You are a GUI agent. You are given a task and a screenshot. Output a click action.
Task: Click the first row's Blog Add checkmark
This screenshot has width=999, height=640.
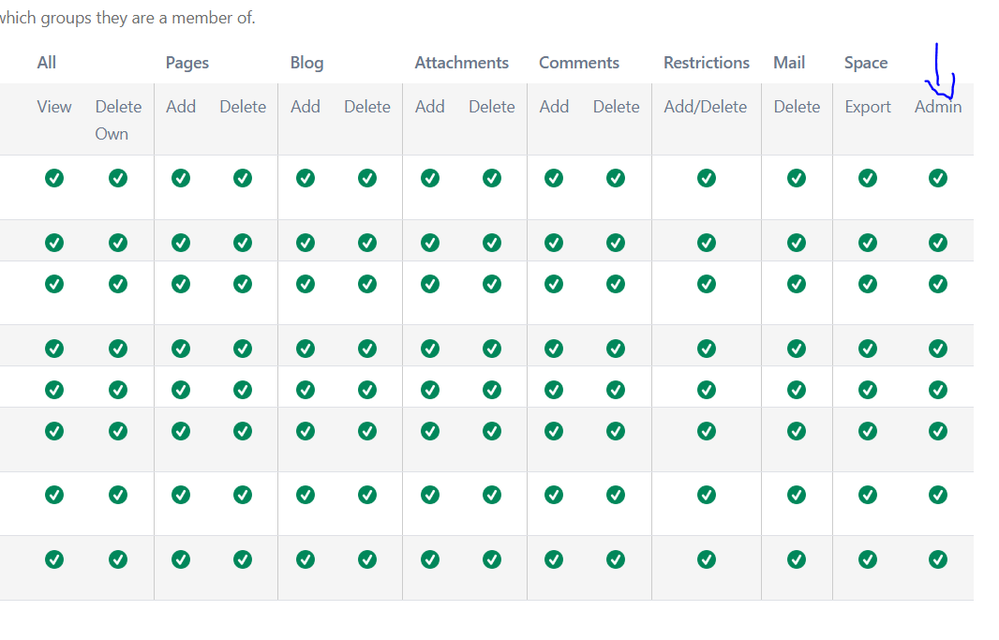(x=305, y=178)
